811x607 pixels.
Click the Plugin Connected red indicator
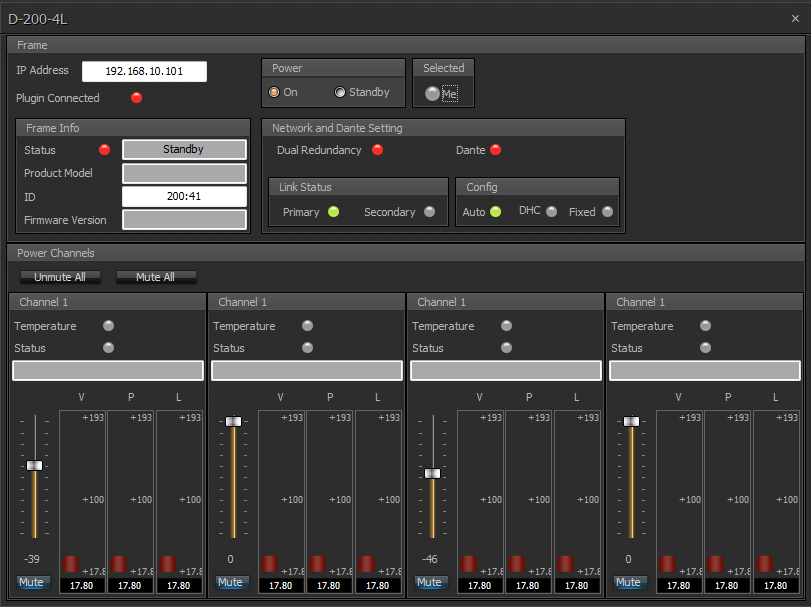137,98
